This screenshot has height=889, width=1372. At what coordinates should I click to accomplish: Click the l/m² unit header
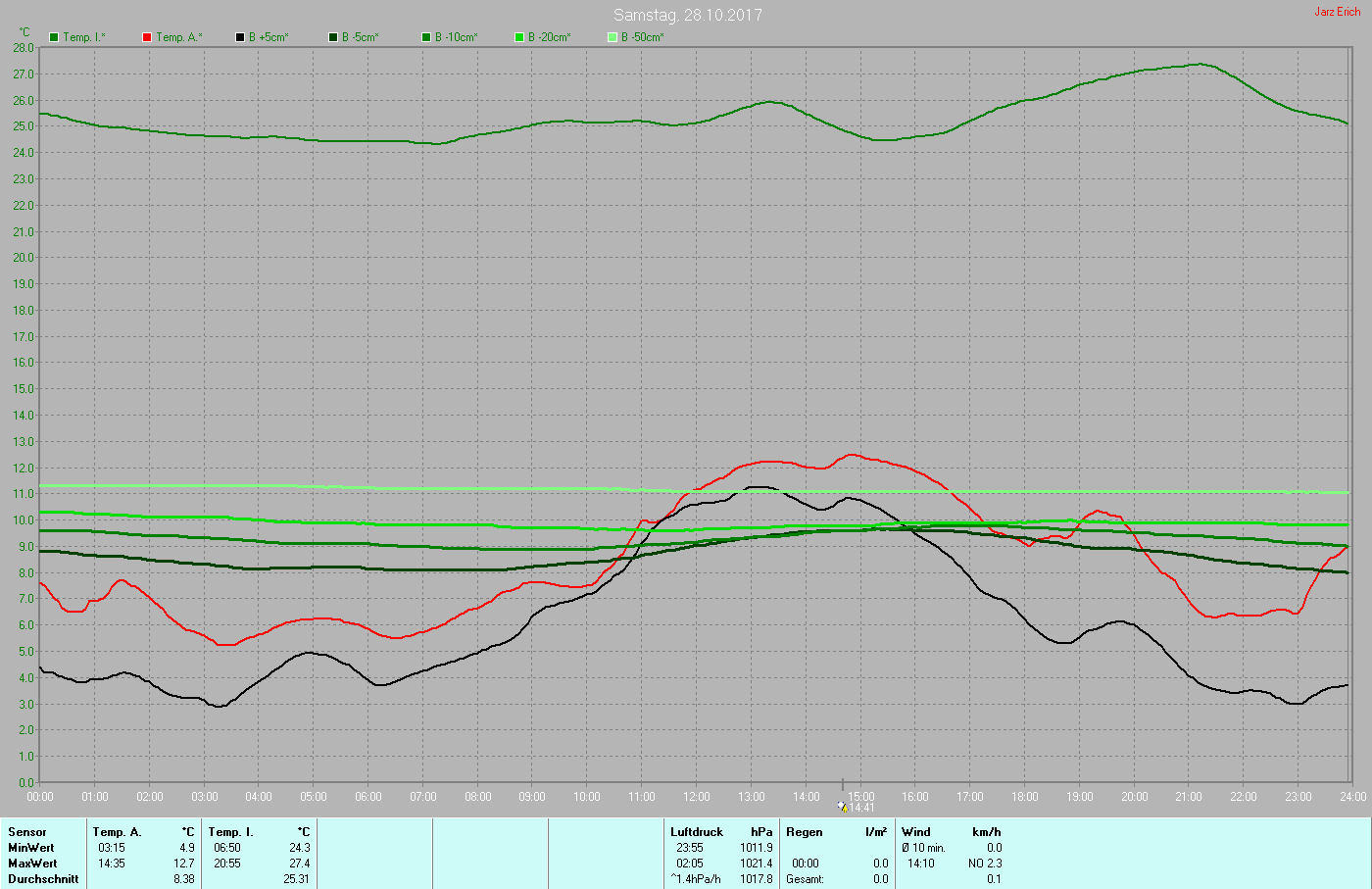coord(876,832)
